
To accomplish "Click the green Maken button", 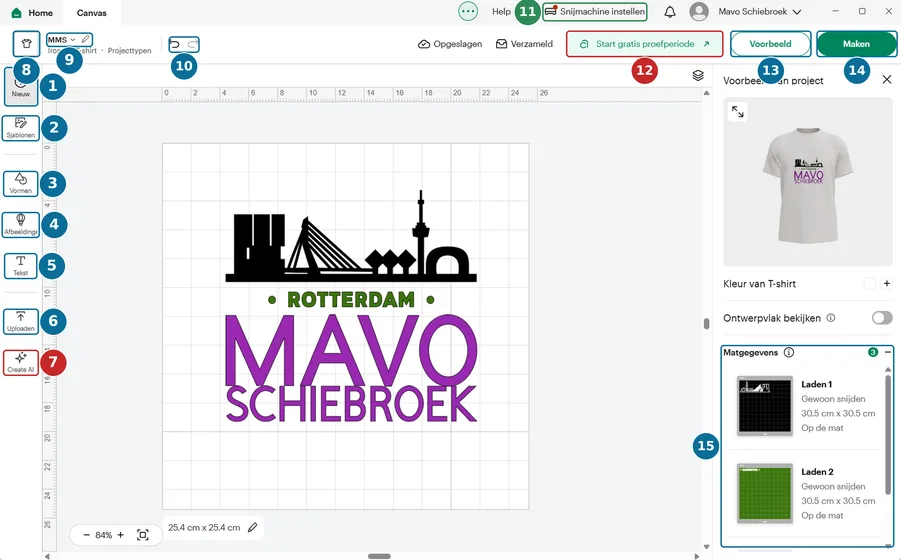I will (856, 44).
